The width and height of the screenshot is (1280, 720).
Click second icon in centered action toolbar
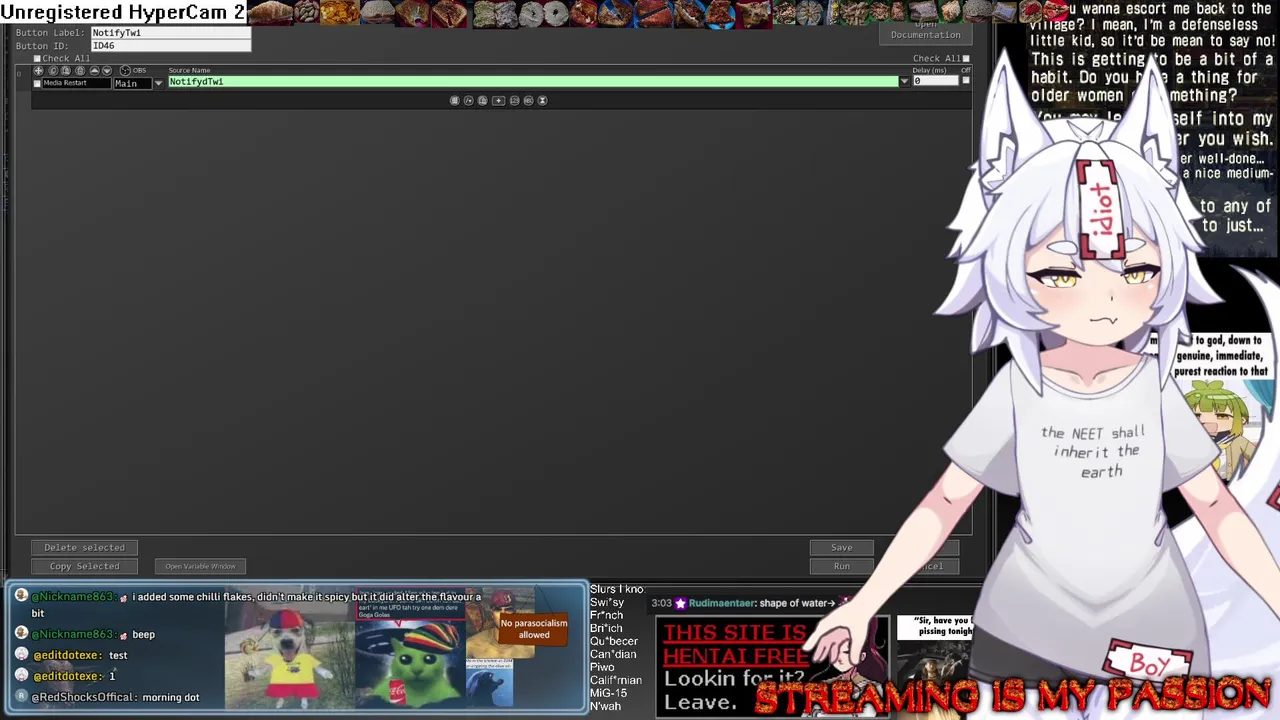[x=469, y=100]
